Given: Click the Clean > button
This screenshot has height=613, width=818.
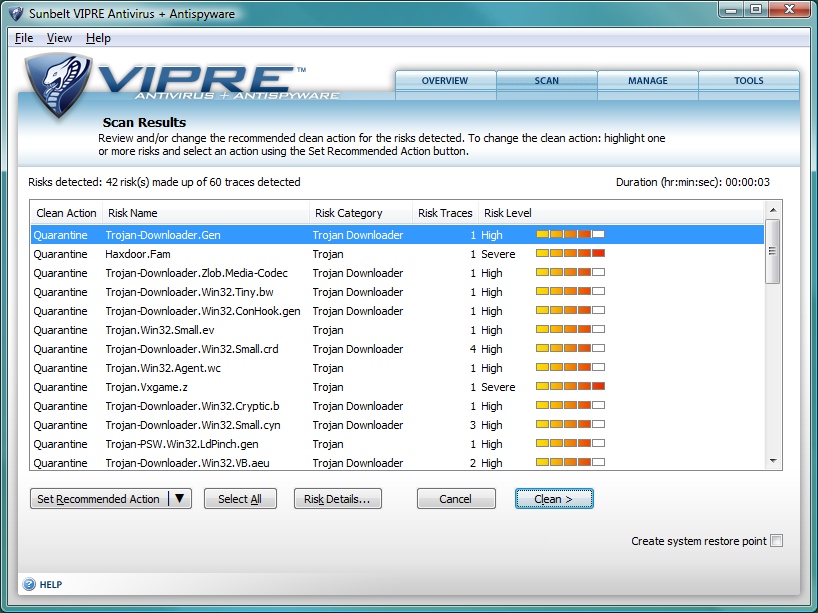Looking at the screenshot, I should [x=554, y=499].
